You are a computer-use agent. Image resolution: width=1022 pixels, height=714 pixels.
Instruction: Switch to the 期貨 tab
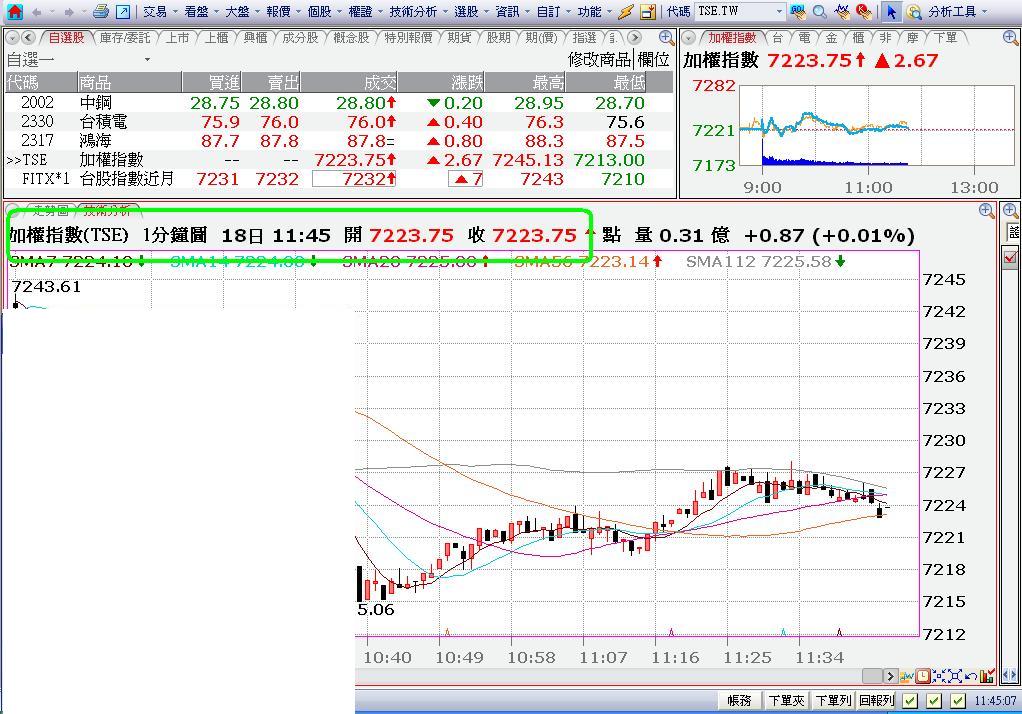(460, 38)
